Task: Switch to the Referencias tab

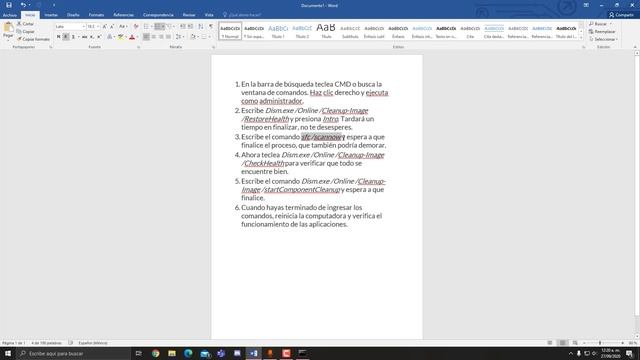Action: [123, 15]
